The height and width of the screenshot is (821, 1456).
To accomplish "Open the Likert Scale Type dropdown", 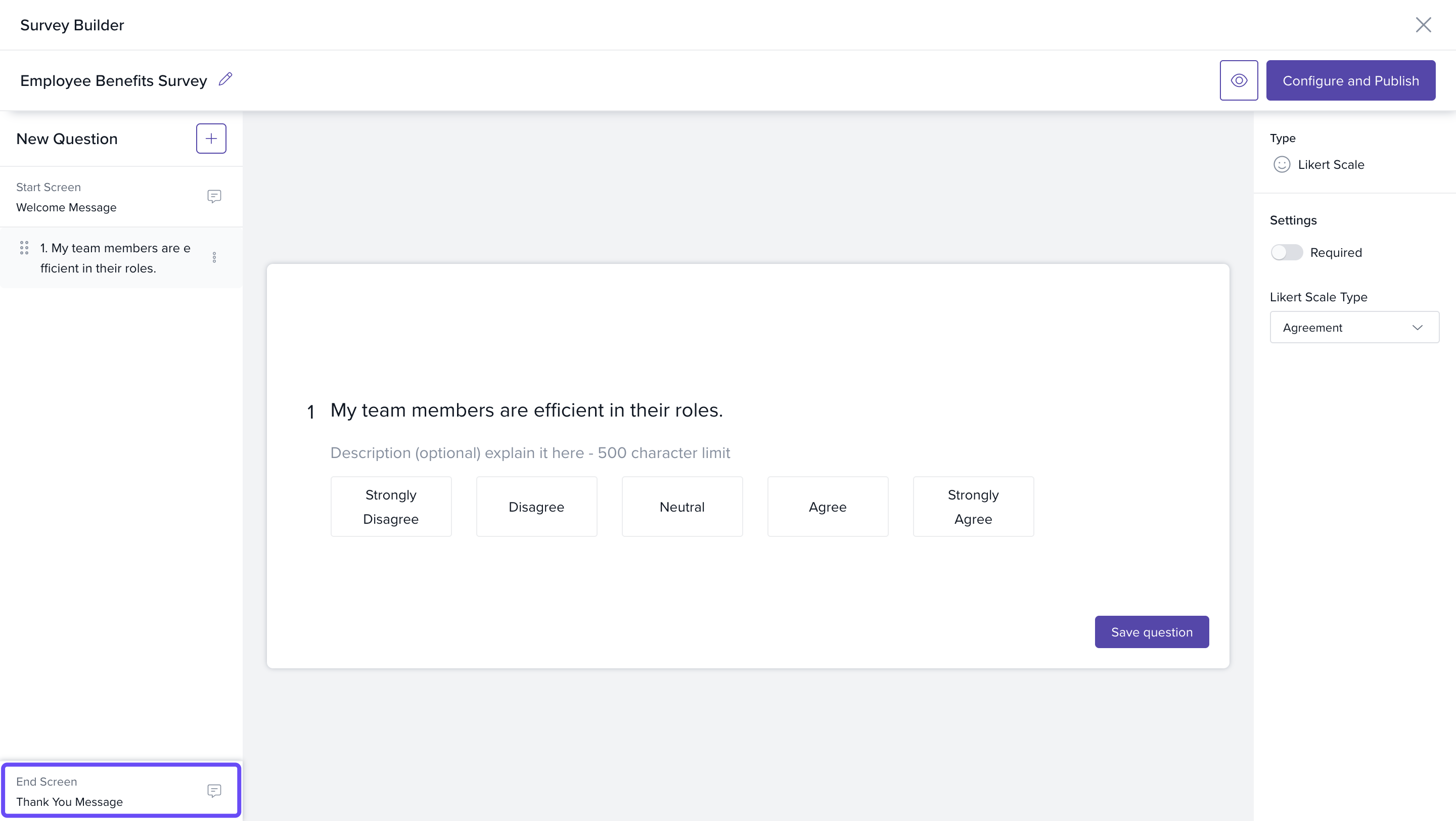I will coord(1354,327).
